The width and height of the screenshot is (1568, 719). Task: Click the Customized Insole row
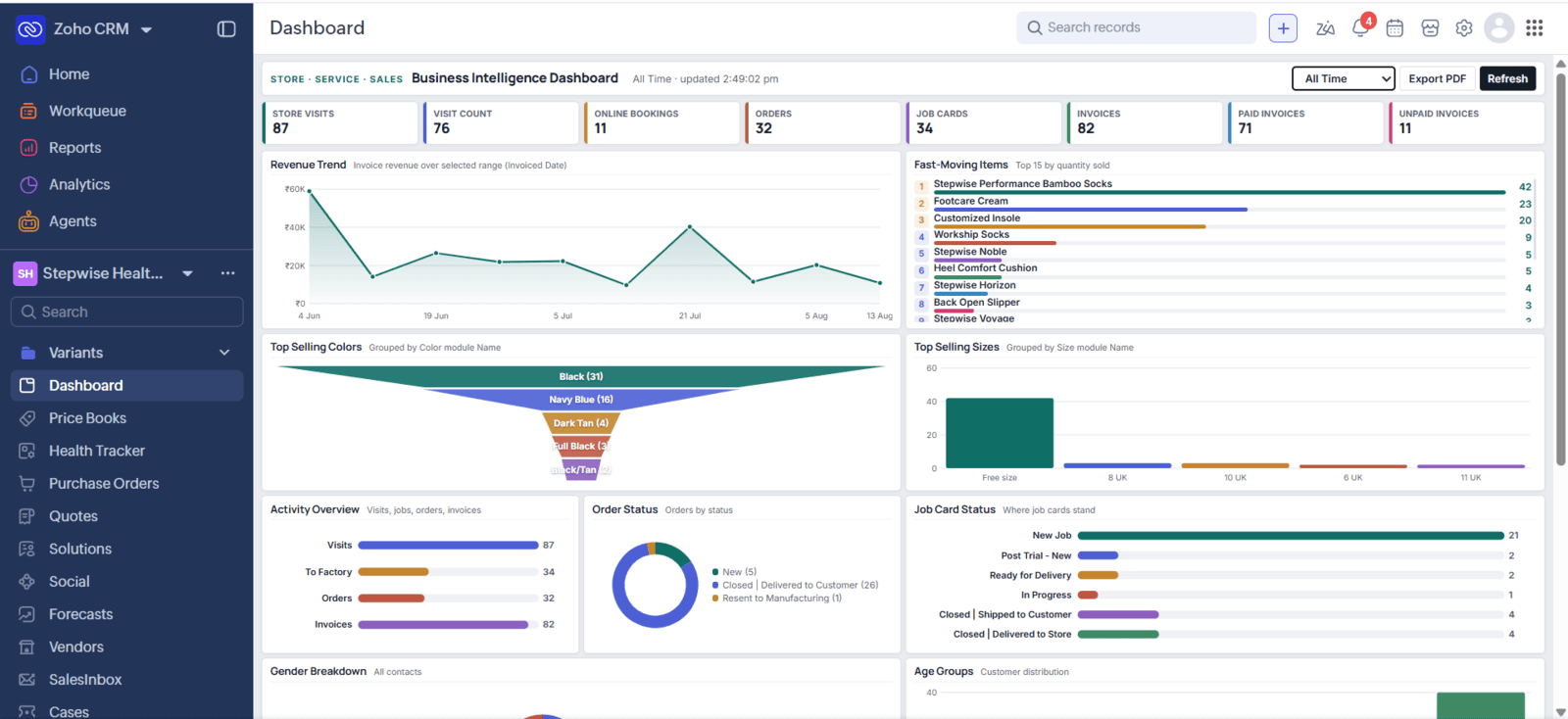(x=1223, y=220)
